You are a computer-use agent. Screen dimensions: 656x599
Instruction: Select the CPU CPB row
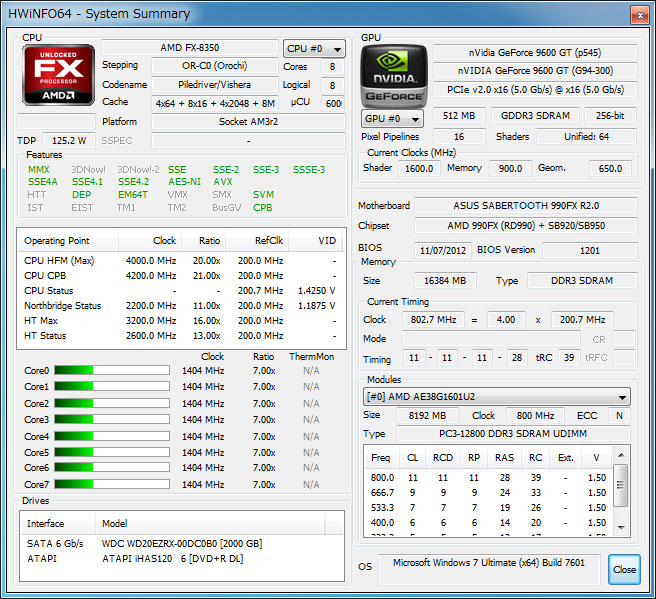181,276
